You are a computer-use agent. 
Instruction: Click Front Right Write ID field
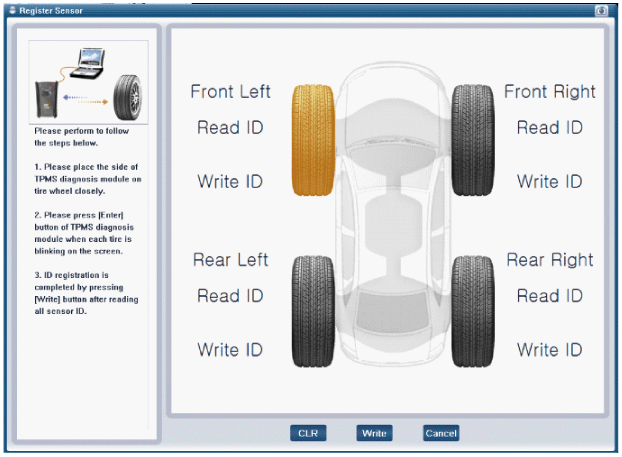point(549,181)
